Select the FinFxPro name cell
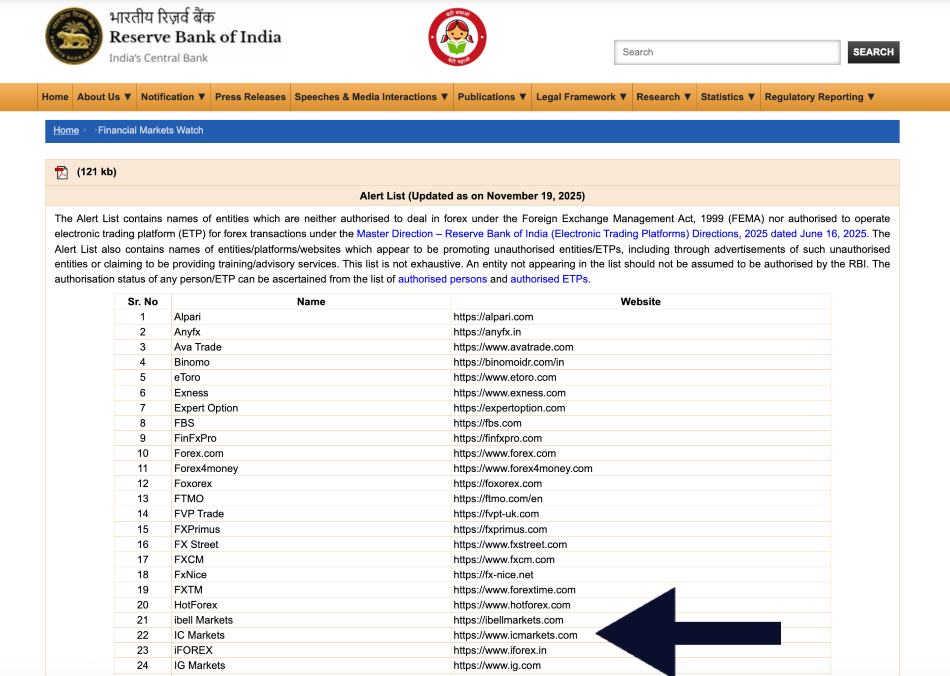This screenshot has height=676, width=950. (x=311, y=439)
